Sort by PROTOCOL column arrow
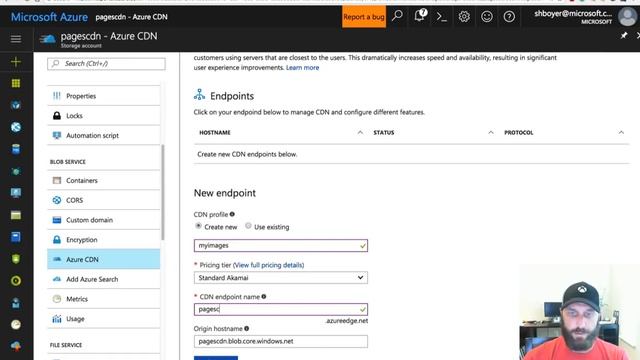The width and height of the screenshot is (640, 360). [621, 133]
